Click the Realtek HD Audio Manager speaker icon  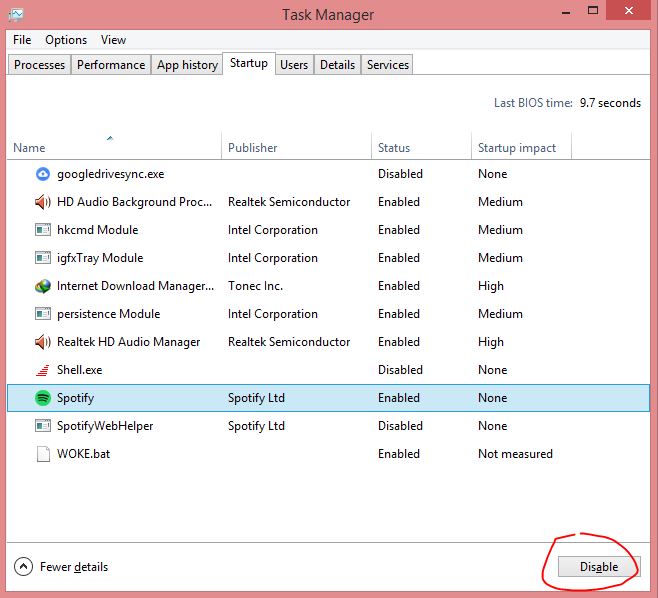(43, 342)
